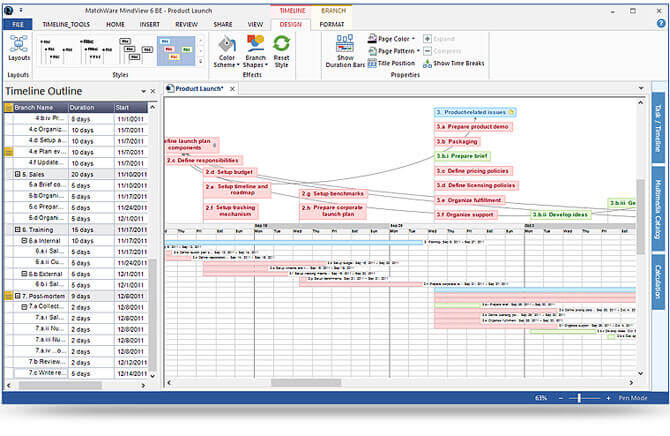This screenshot has height=436, width=670.
Task: Open the FILE menu
Action: coord(18,24)
